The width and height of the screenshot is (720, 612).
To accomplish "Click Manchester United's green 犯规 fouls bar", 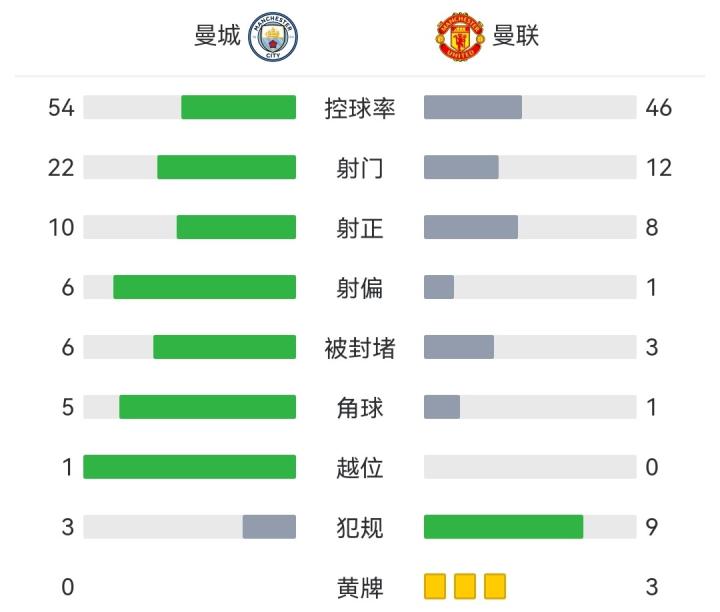I will click(x=503, y=527).
